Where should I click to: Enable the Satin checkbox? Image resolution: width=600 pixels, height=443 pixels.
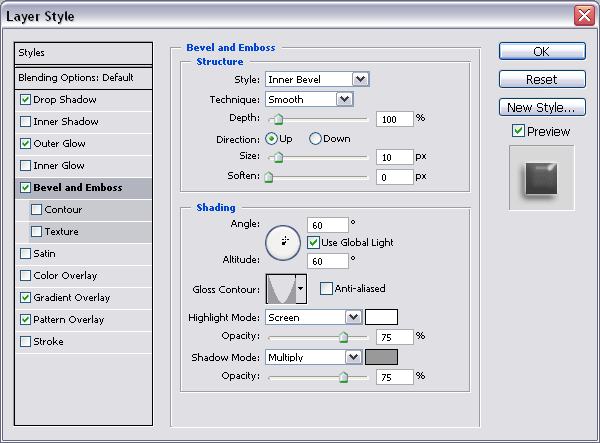coord(25,254)
